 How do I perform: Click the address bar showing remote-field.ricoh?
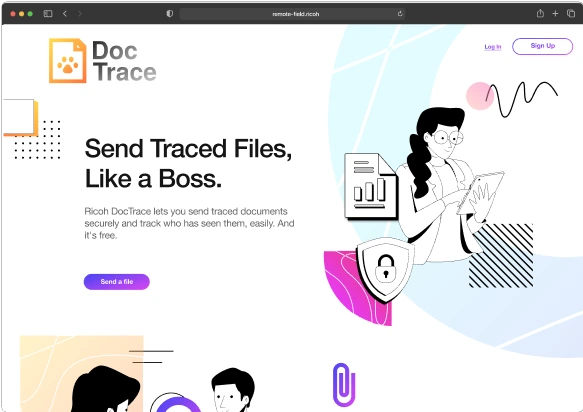click(292, 14)
